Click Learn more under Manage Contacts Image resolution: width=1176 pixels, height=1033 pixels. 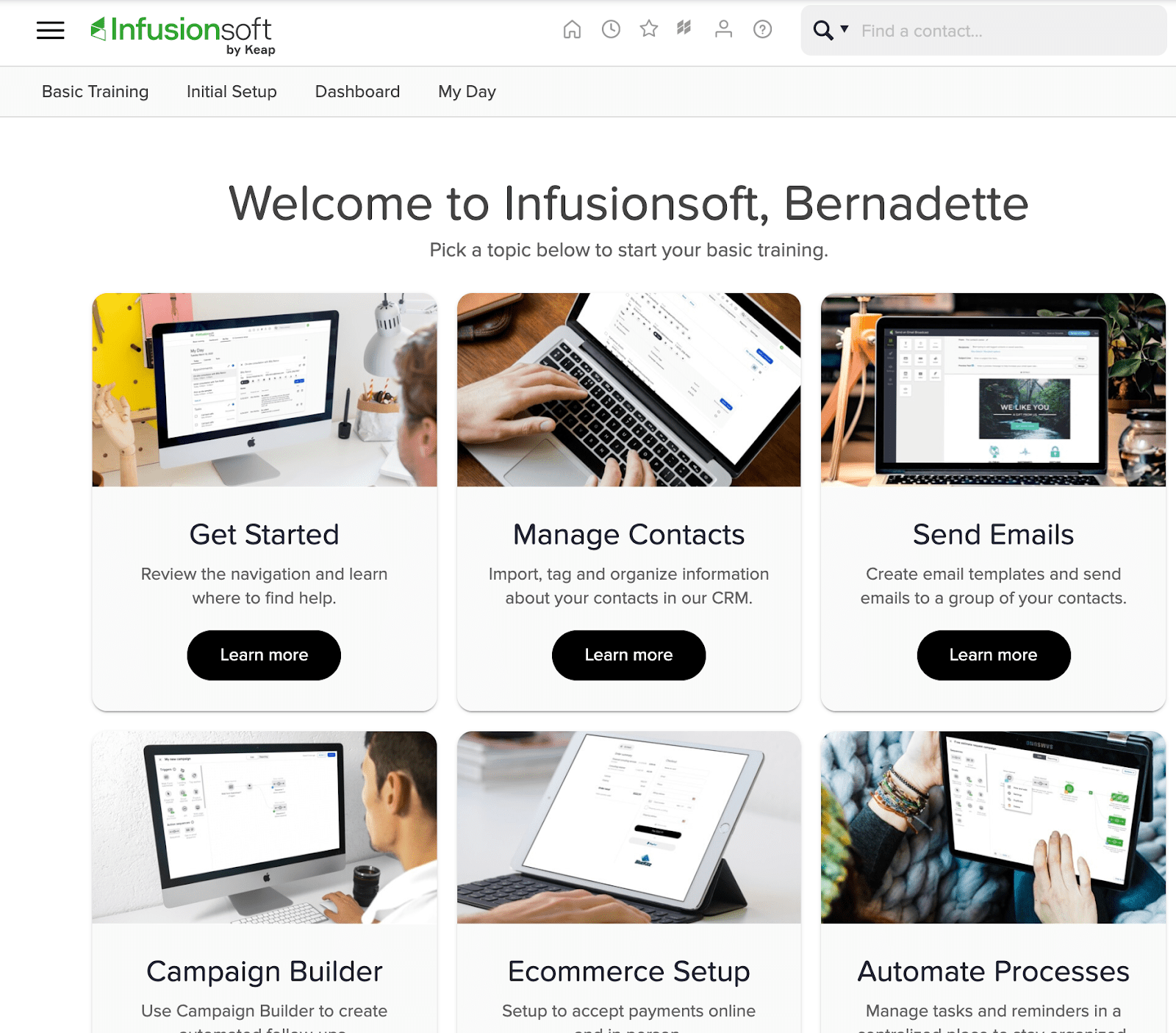(x=628, y=655)
